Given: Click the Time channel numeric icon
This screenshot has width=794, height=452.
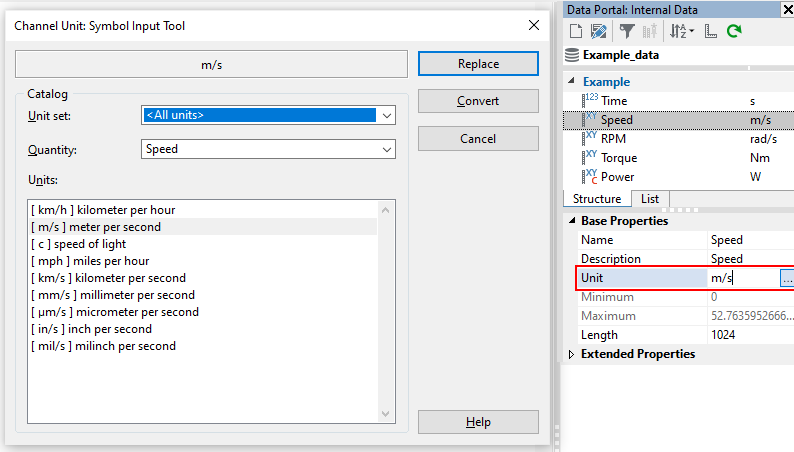Looking at the screenshot, I should coord(589,100).
